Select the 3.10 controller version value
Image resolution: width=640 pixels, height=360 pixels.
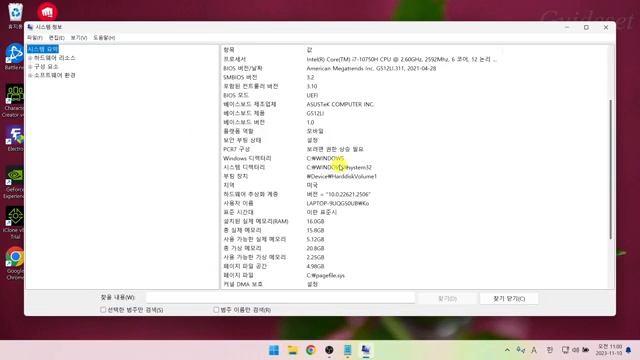coord(312,87)
